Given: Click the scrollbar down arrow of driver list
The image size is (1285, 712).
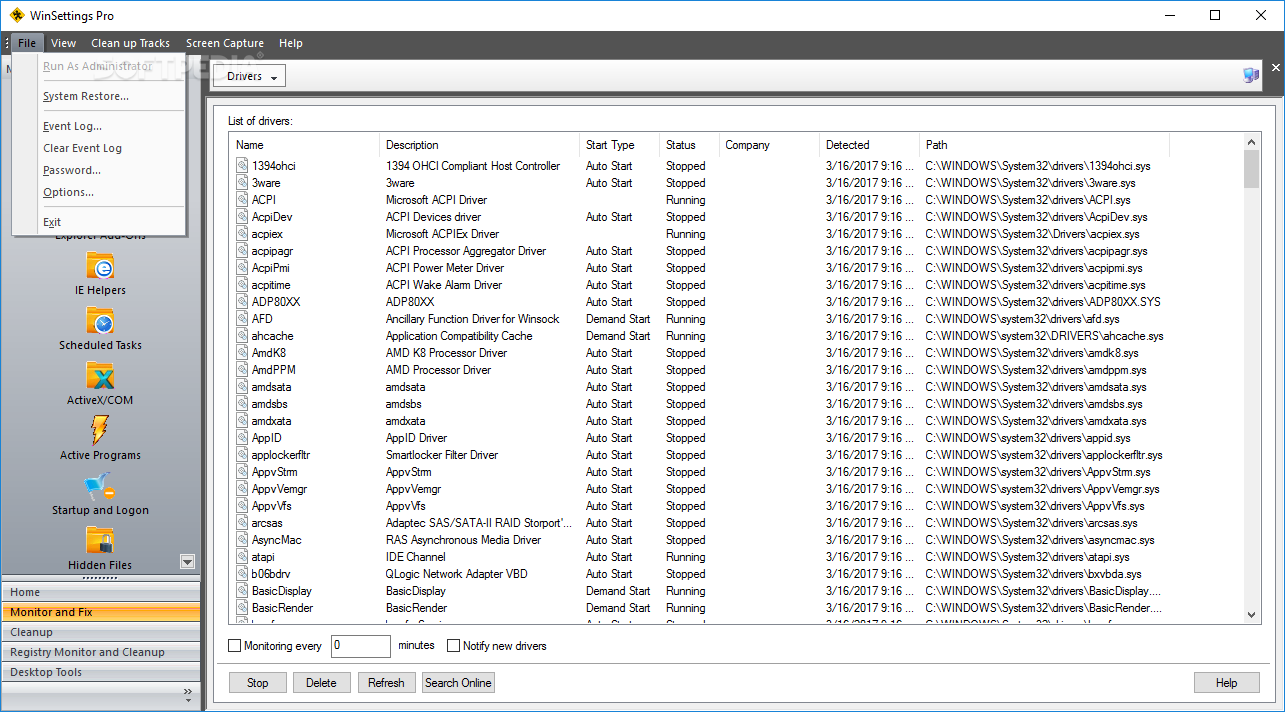Looking at the screenshot, I should tap(1251, 614).
